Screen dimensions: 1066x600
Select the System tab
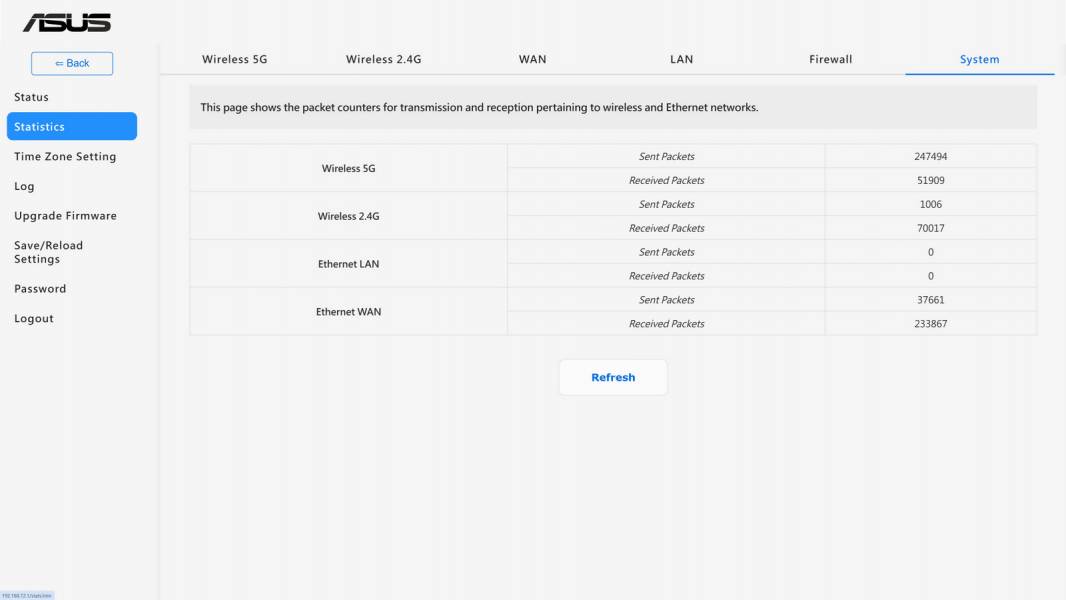pos(980,59)
